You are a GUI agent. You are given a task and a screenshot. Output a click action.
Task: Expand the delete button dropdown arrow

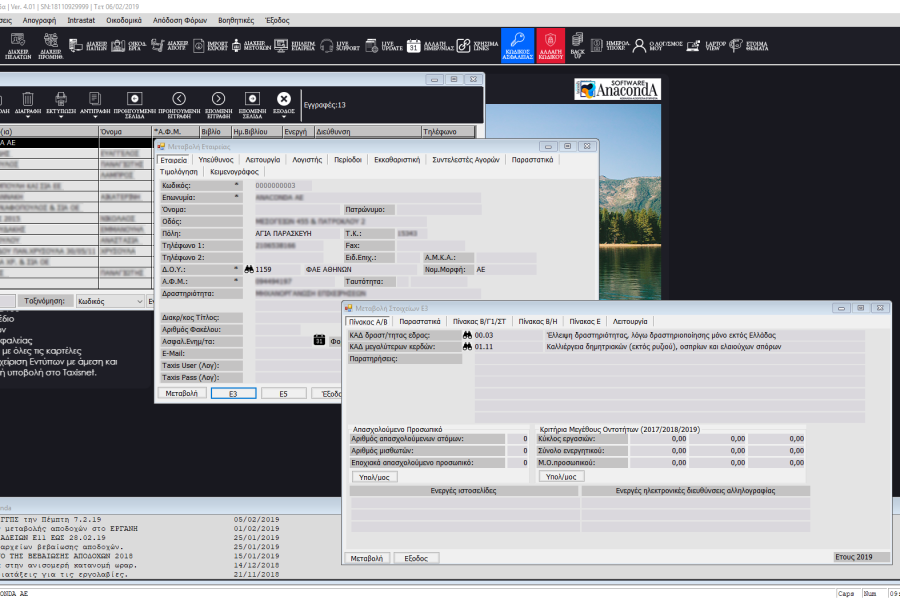coord(28,117)
